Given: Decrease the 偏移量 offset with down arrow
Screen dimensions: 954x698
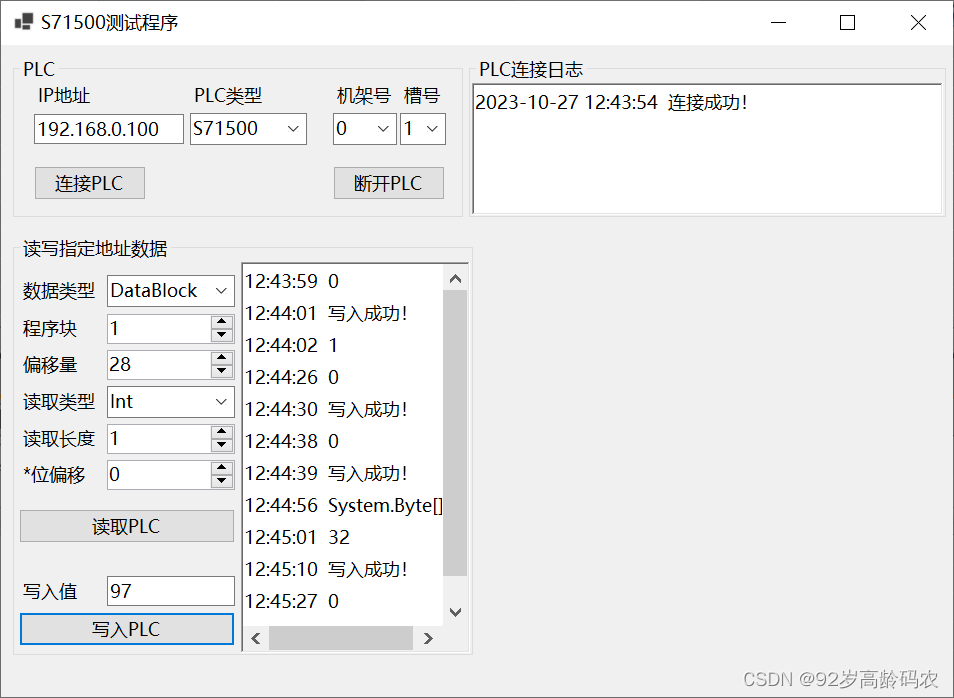Looking at the screenshot, I should tap(222, 371).
